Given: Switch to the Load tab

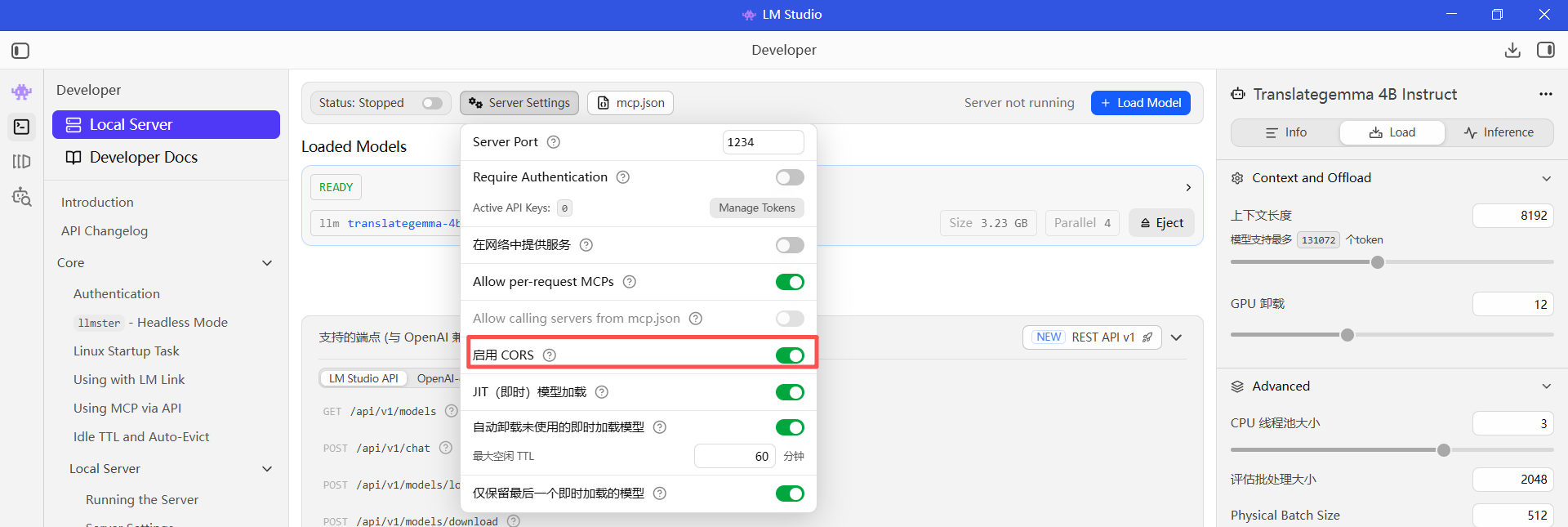Looking at the screenshot, I should [1392, 132].
